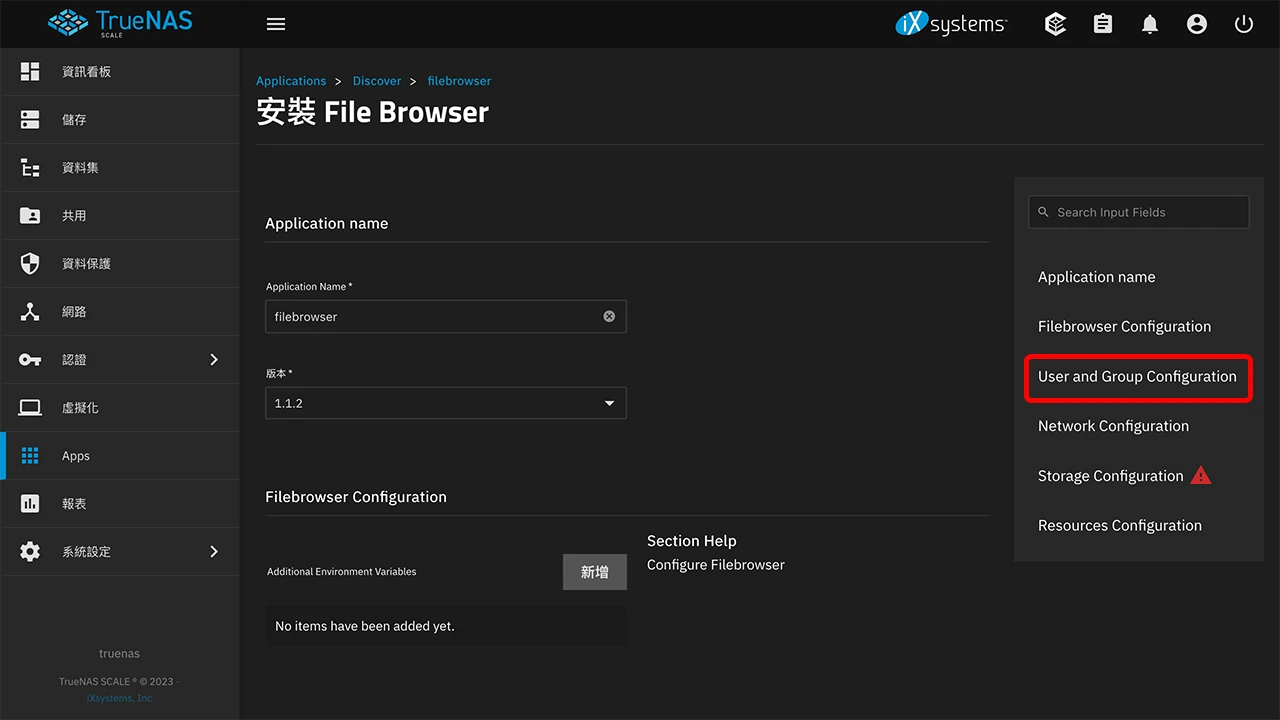Screen dimensions: 1280x720
Task: Open the user account icon
Action: pyautogui.click(x=1197, y=24)
